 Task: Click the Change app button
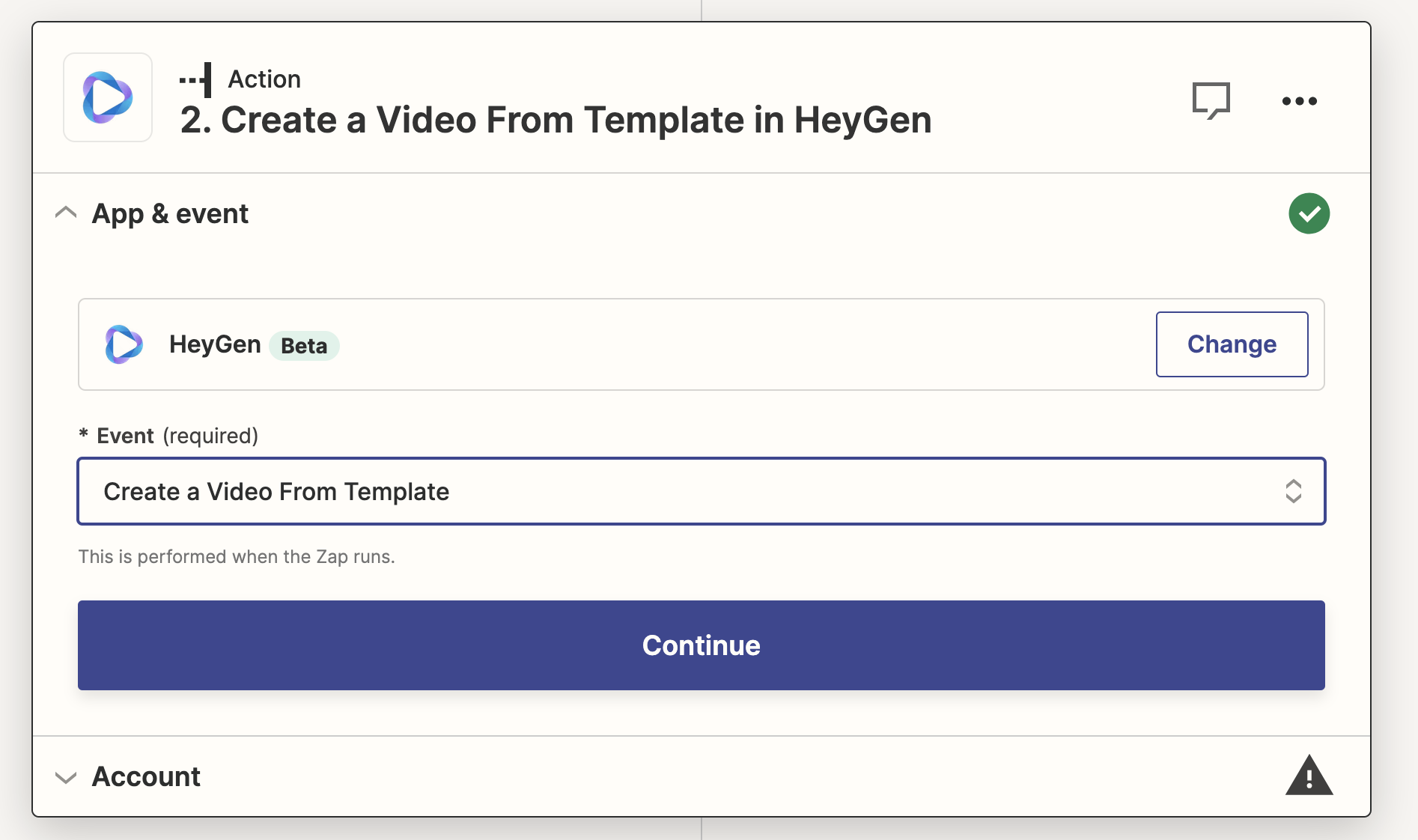pyautogui.click(x=1232, y=344)
